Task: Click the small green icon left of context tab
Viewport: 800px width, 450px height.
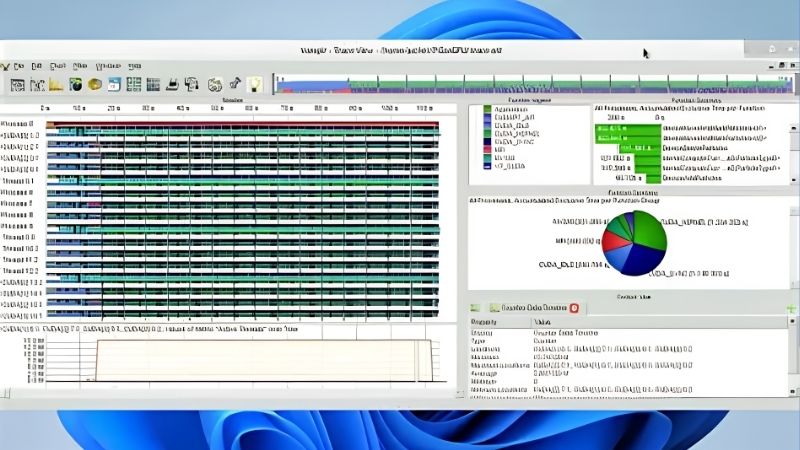Action: point(475,308)
